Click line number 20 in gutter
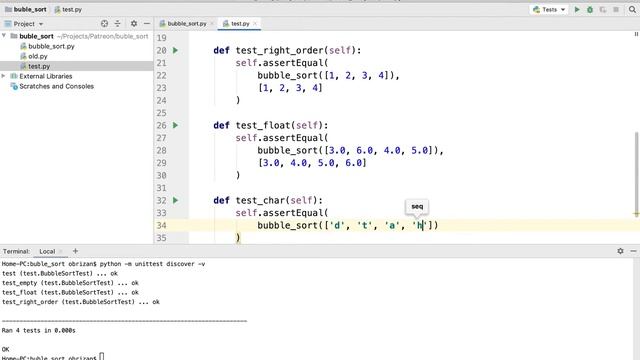 [x=161, y=50]
